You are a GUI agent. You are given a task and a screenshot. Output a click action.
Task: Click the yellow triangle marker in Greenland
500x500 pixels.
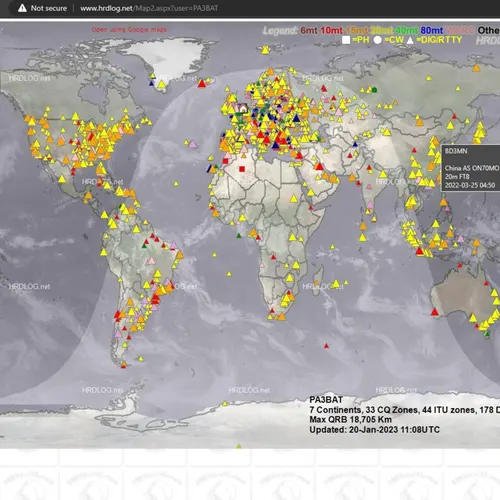(x=162, y=84)
